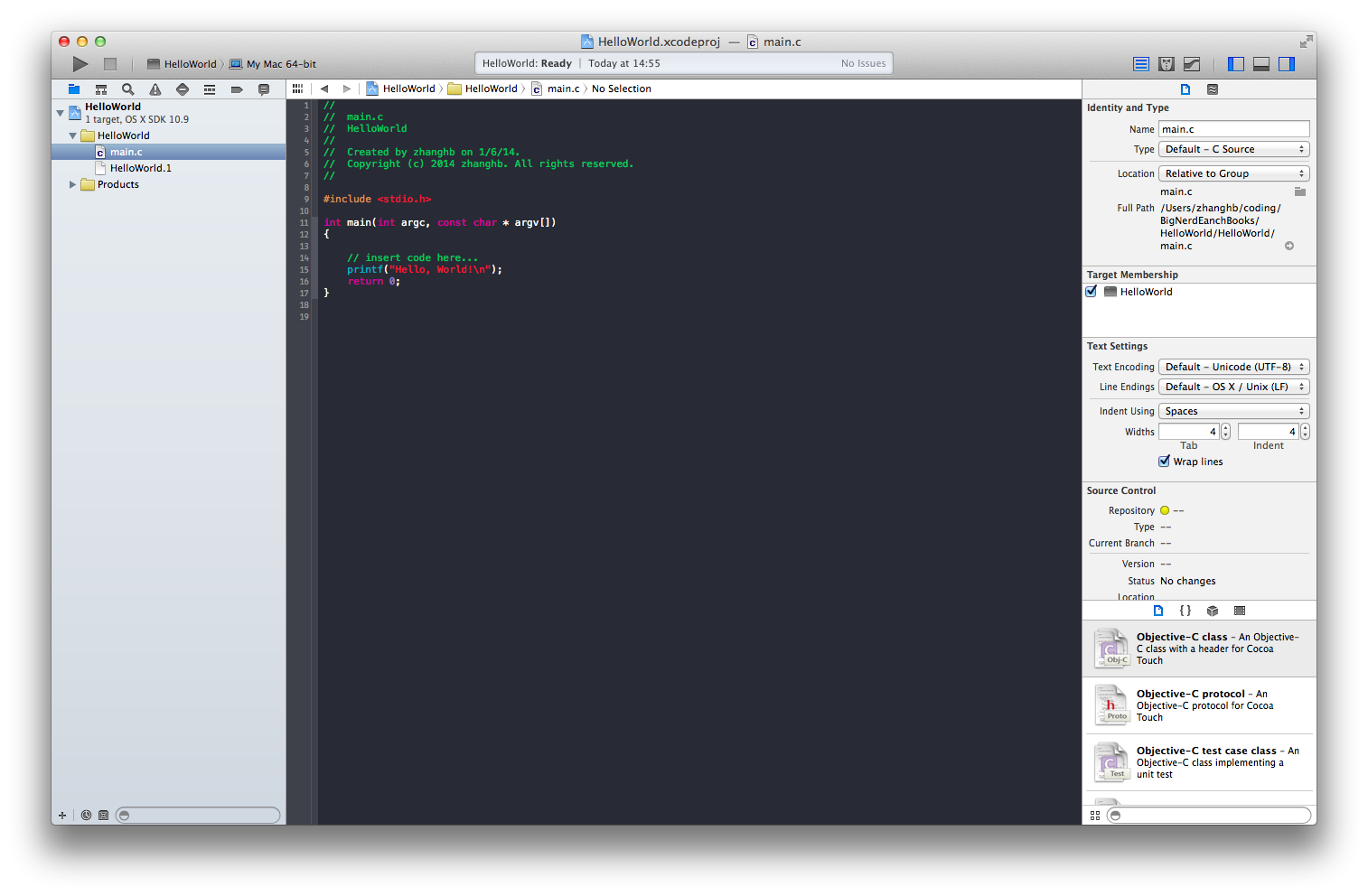Switch library to icon grid view

(1095, 816)
